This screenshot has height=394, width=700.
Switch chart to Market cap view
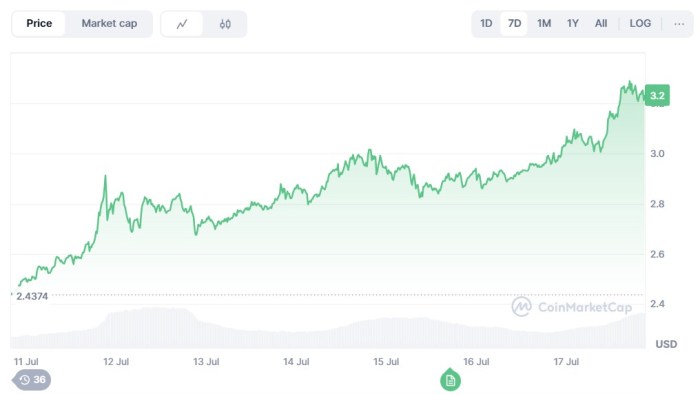coord(109,24)
